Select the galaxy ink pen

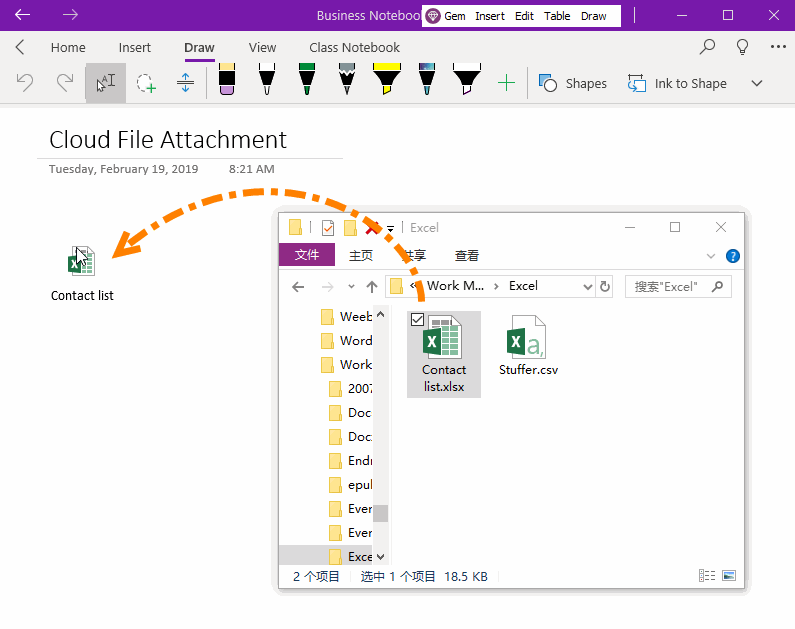(427, 79)
